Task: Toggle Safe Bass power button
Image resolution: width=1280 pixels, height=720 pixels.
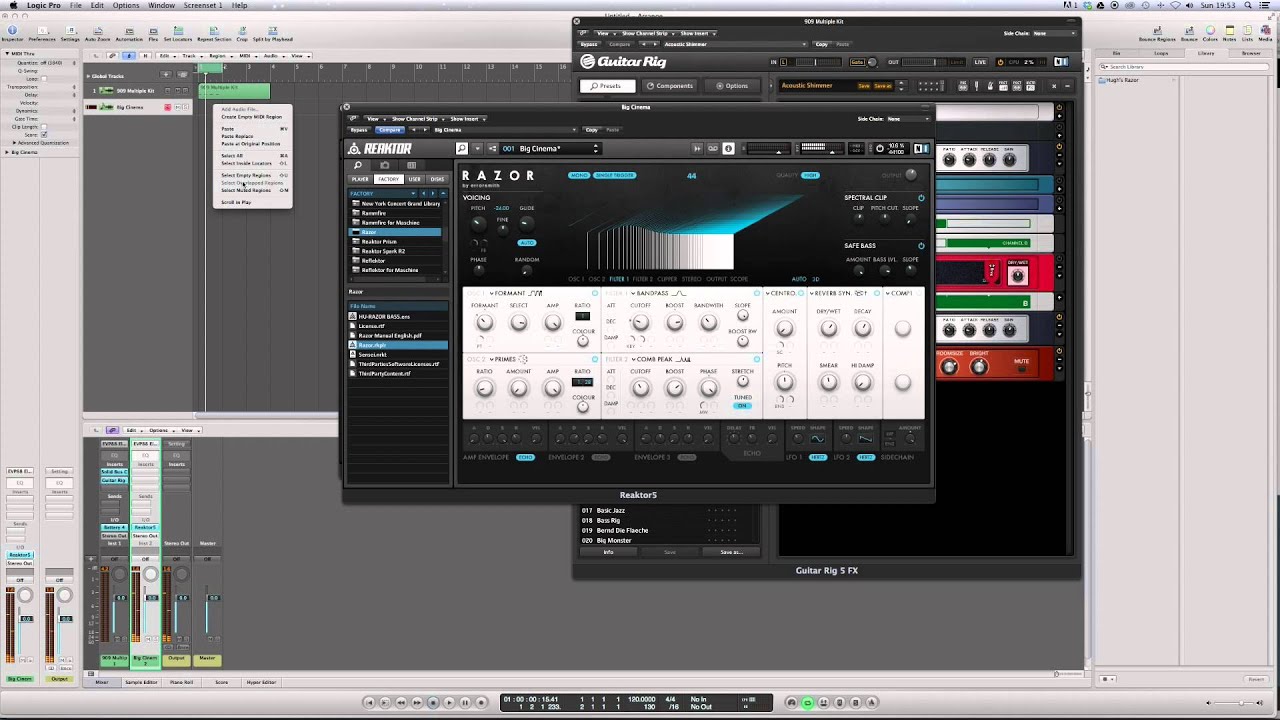Action: tap(921, 245)
